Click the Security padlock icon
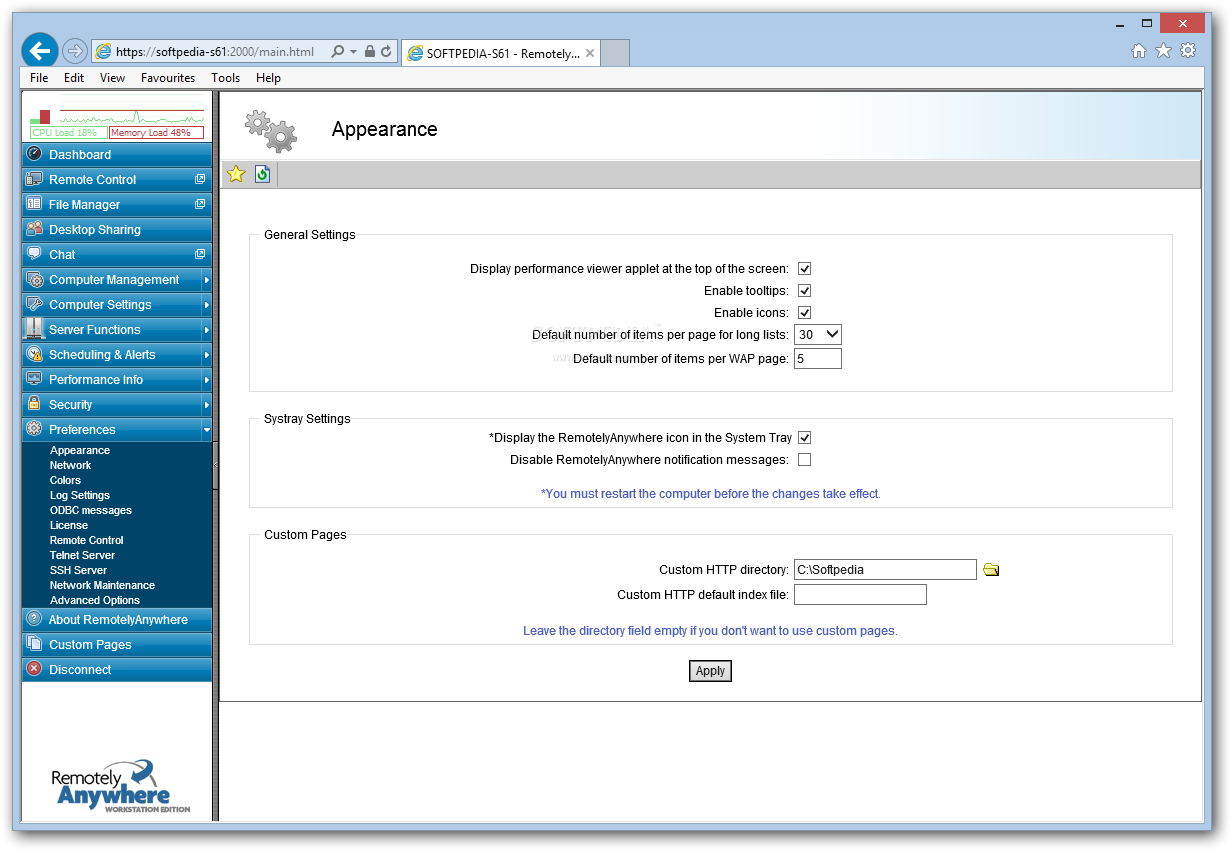This screenshot has width=1232, height=851. [34, 404]
